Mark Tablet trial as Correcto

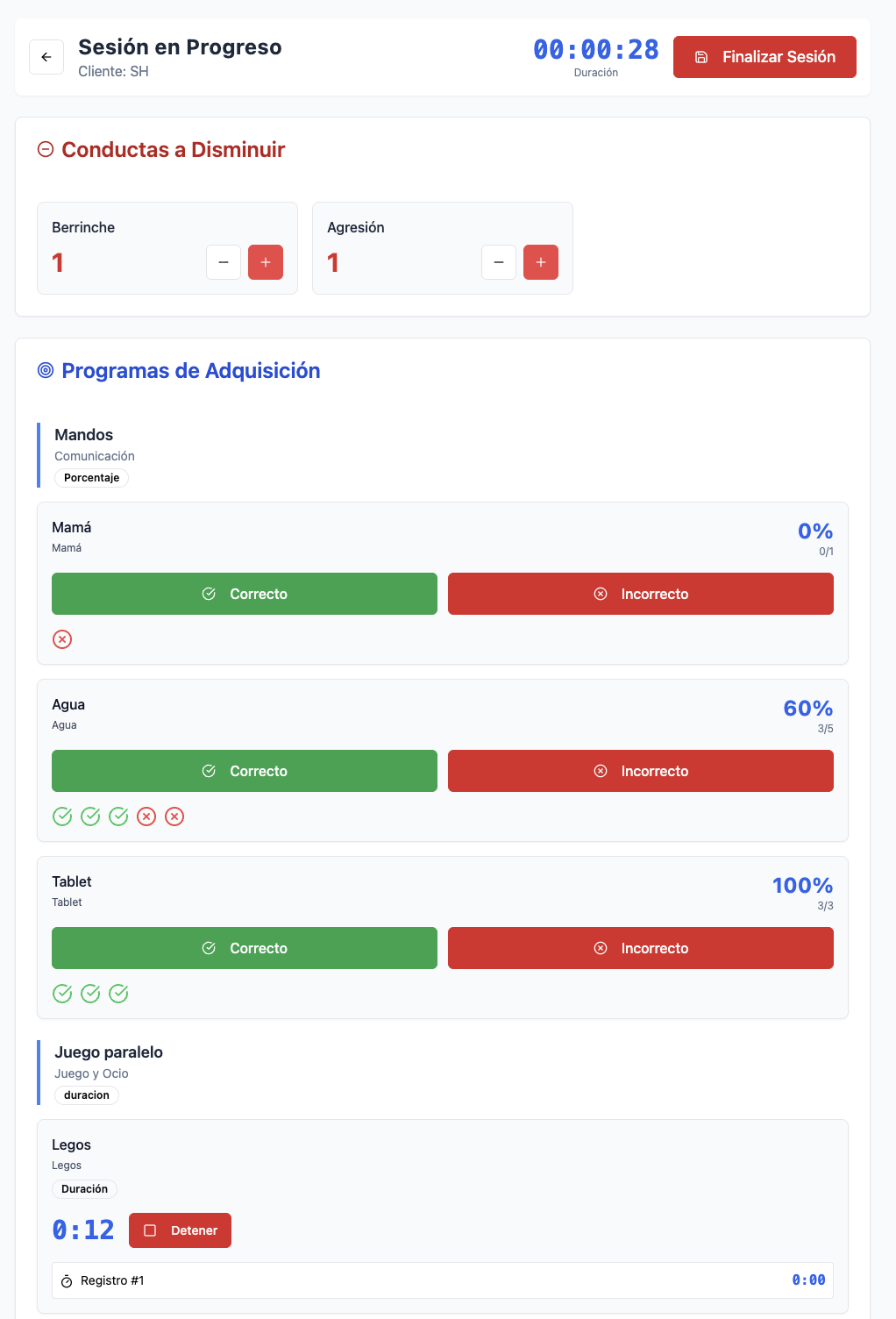[245, 948]
